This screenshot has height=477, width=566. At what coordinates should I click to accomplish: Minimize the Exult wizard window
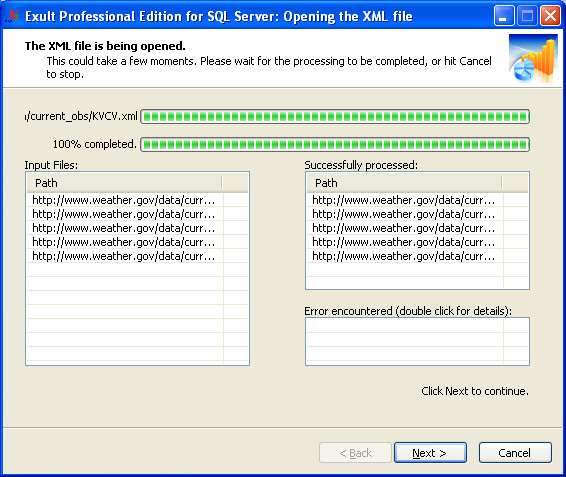504,16
